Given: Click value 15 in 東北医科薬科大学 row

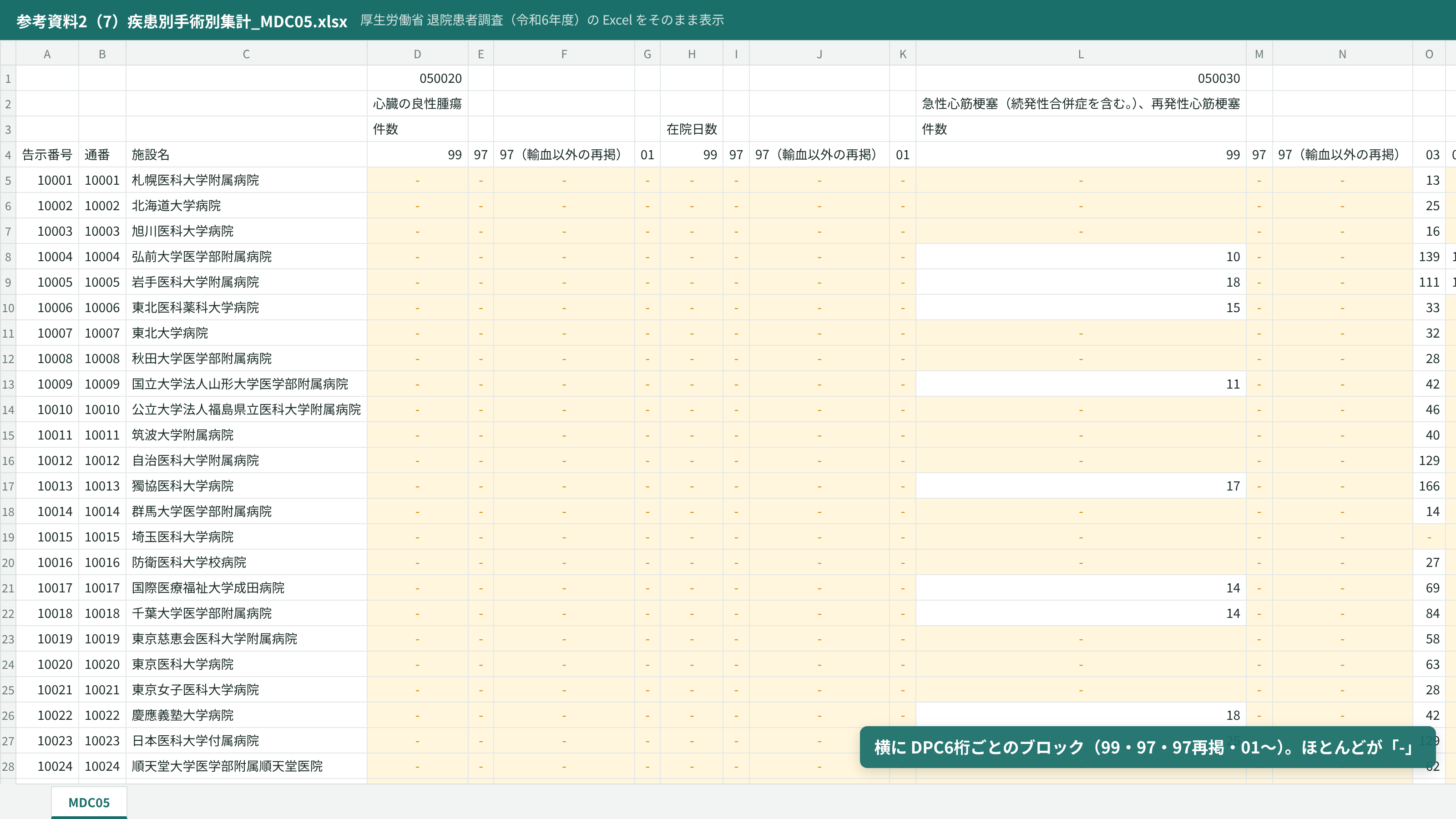Looking at the screenshot, I should (x=1081, y=308).
